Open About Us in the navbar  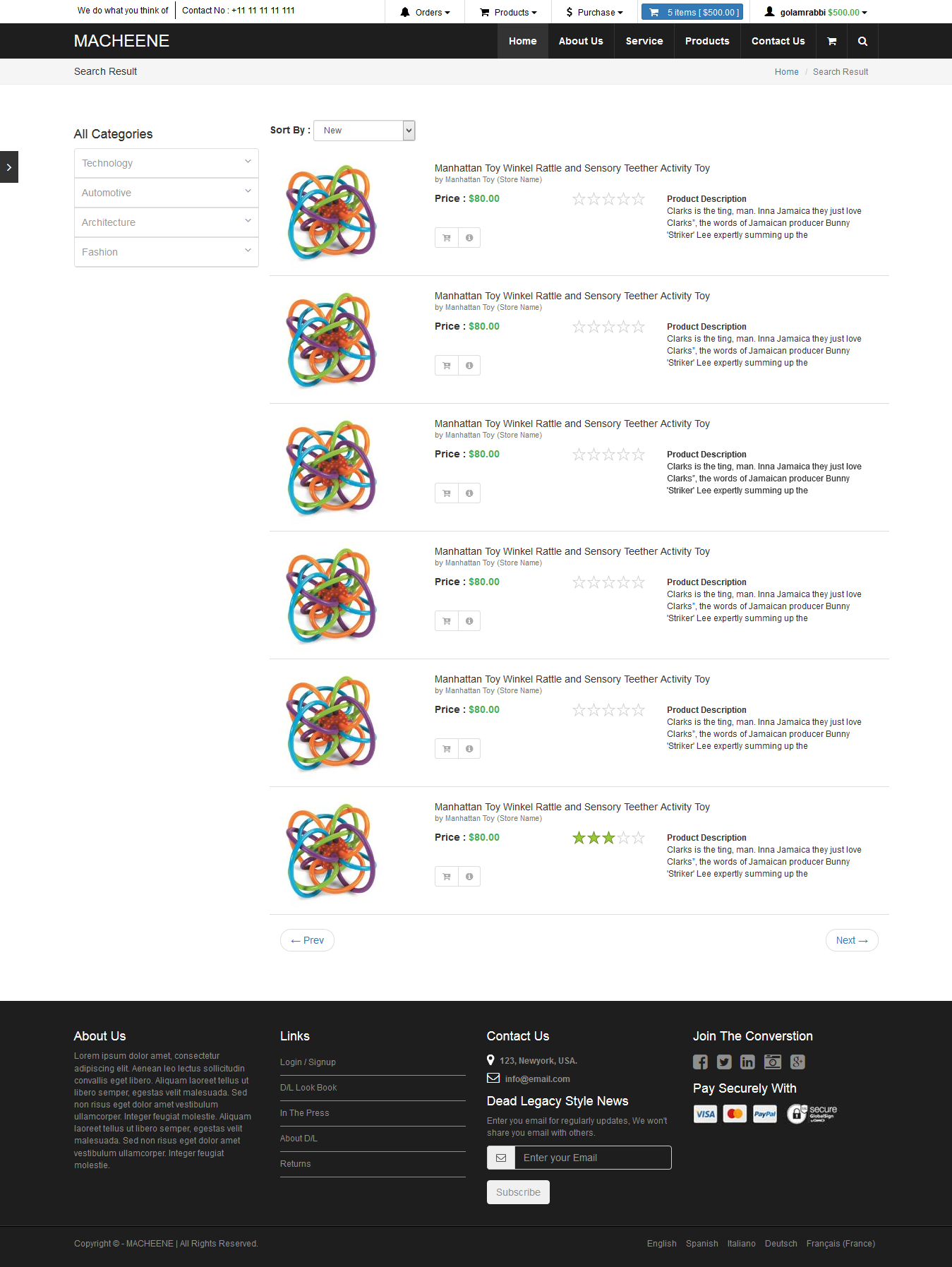(x=581, y=41)
